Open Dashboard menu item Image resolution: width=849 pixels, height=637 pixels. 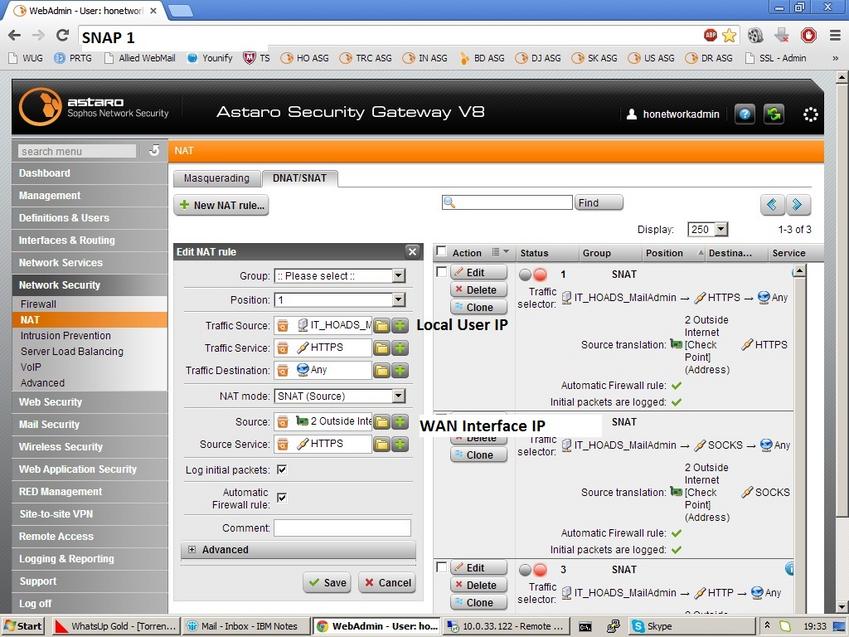[89, 173]
